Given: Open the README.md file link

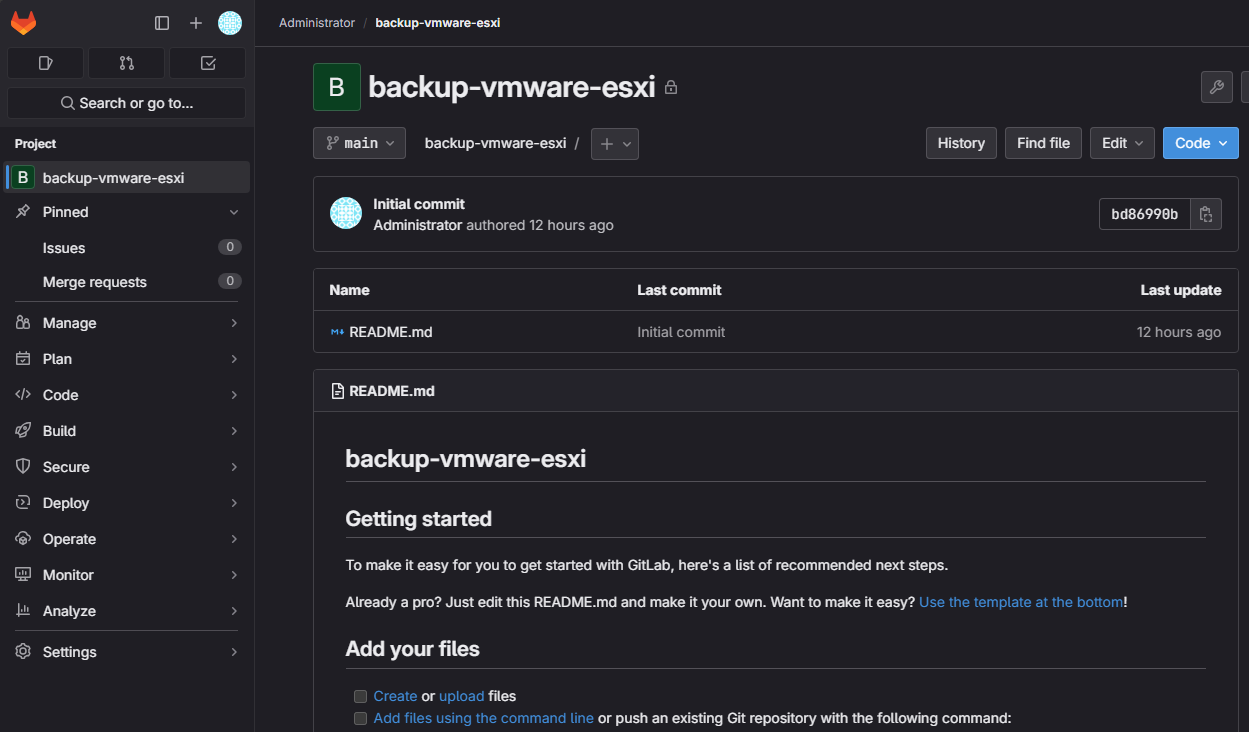Looking at the screenshot, I should [390, 332].
